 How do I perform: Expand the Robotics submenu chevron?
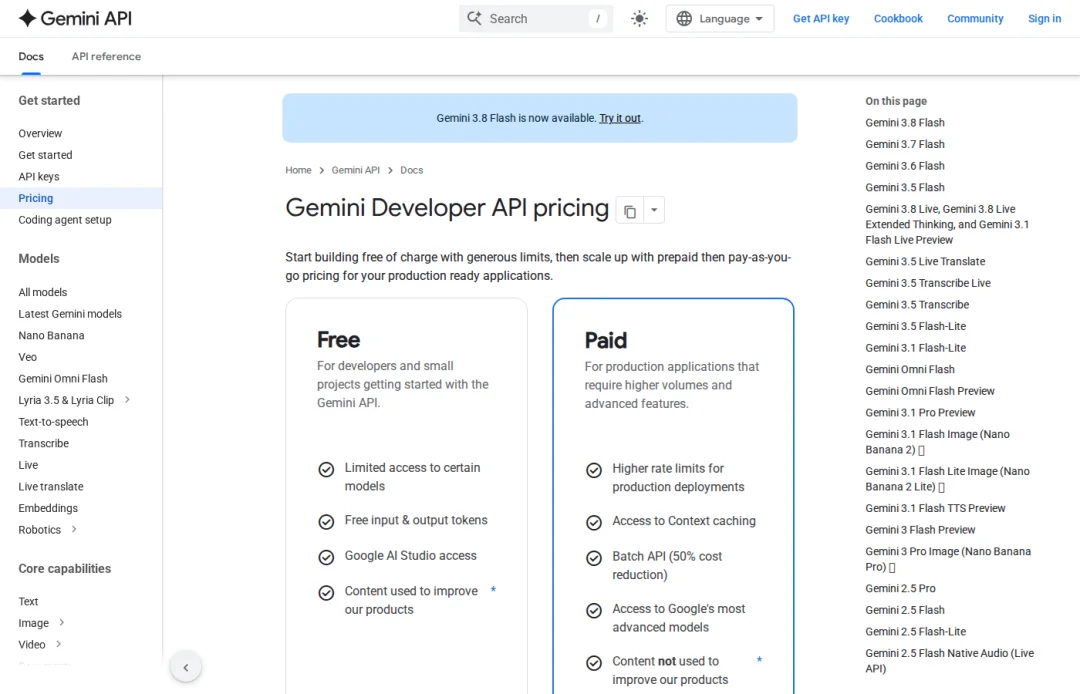74,529
